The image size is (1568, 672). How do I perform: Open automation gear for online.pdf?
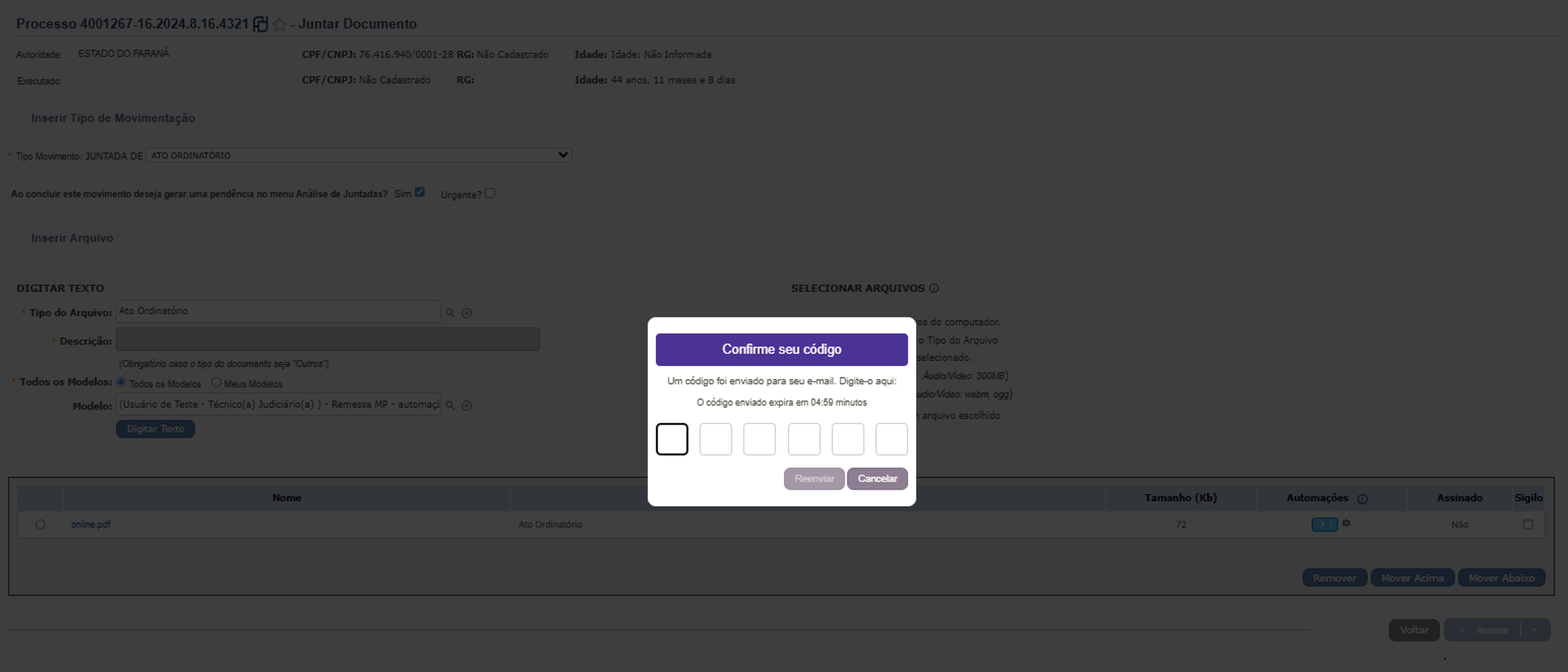click(1346, 523)
